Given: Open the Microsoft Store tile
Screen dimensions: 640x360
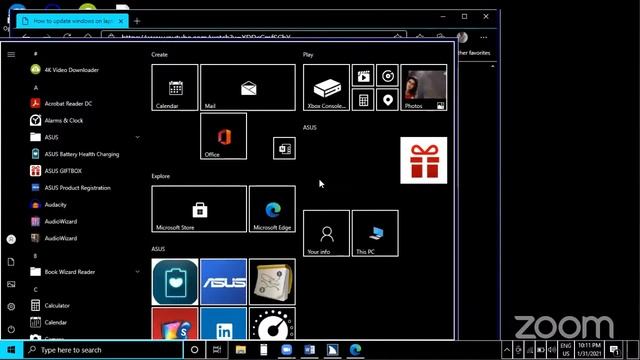Looking at the screenshot, I should point(199,209).
